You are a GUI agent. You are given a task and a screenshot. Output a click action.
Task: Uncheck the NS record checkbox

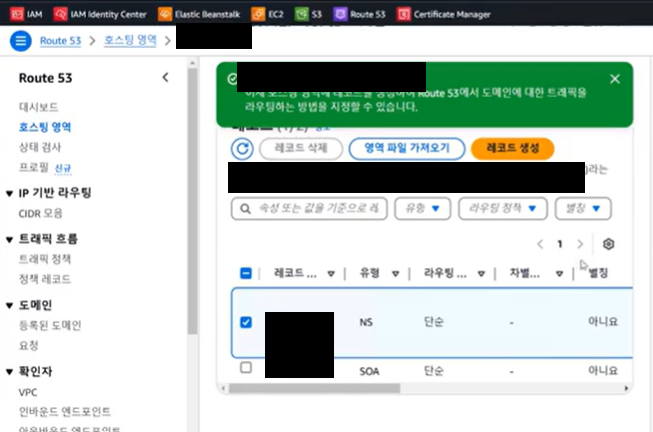pos(246,322)
